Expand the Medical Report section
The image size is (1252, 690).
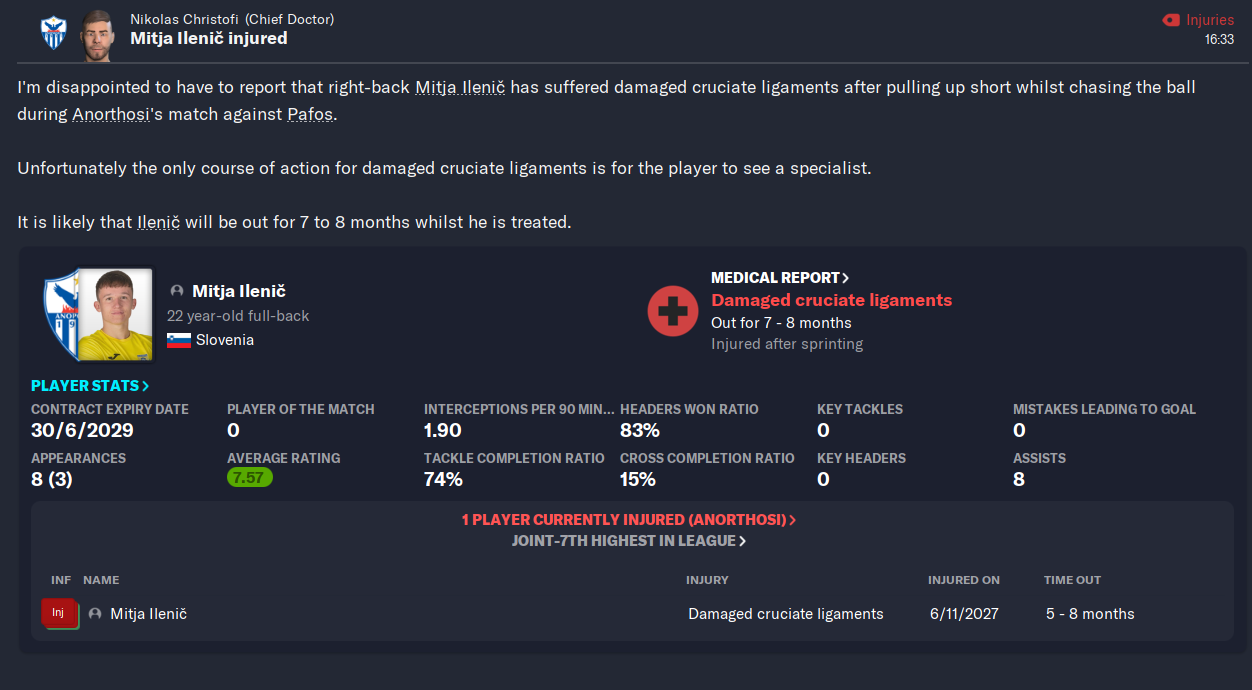pyautogui.click(x=780, y=278)
